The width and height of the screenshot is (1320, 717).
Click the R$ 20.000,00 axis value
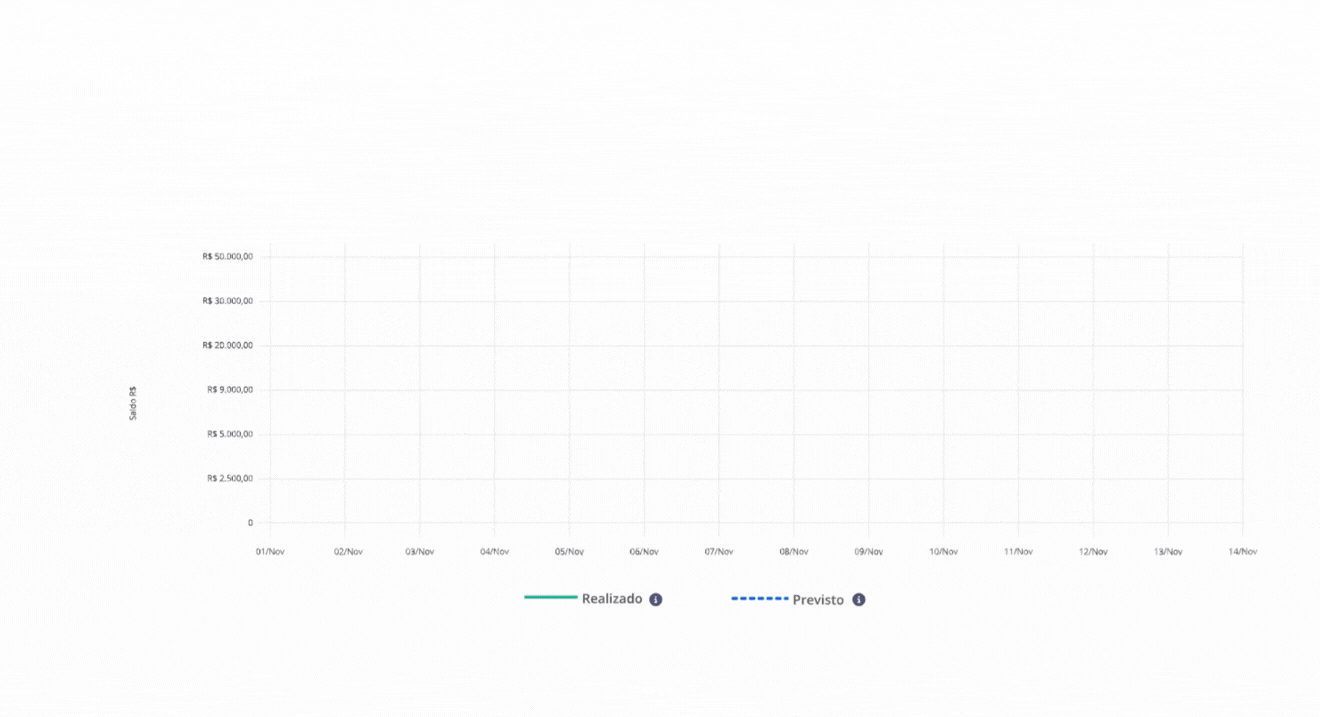(227, 345)
